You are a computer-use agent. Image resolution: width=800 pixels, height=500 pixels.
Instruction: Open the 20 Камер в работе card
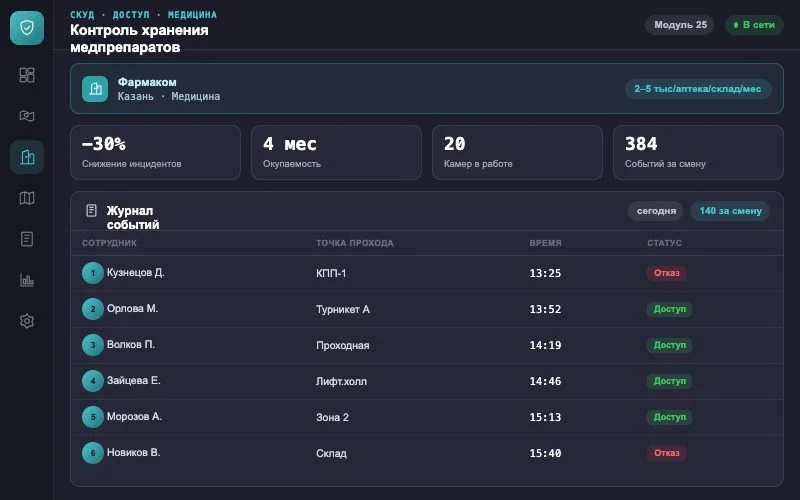(x=517, y=153)
